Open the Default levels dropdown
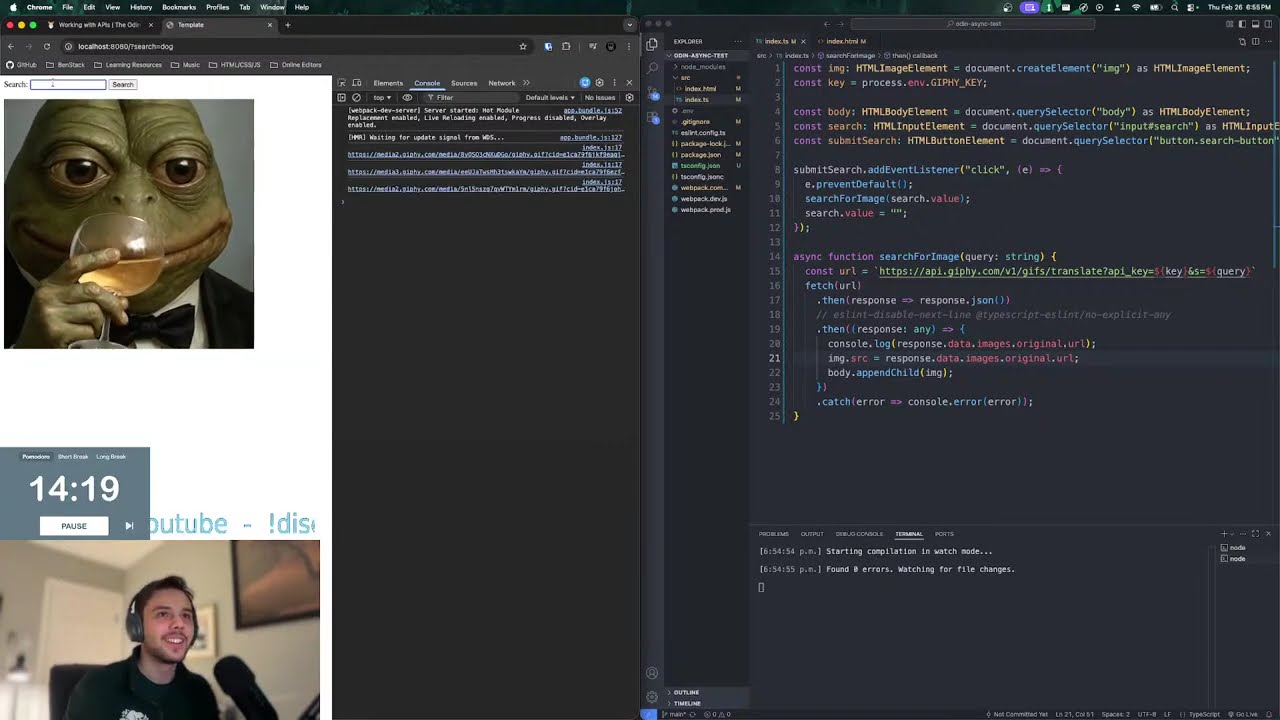Image resolution: width=1280 pixels, height=720 pixels. pyautogui.click(x=551, y=98)
